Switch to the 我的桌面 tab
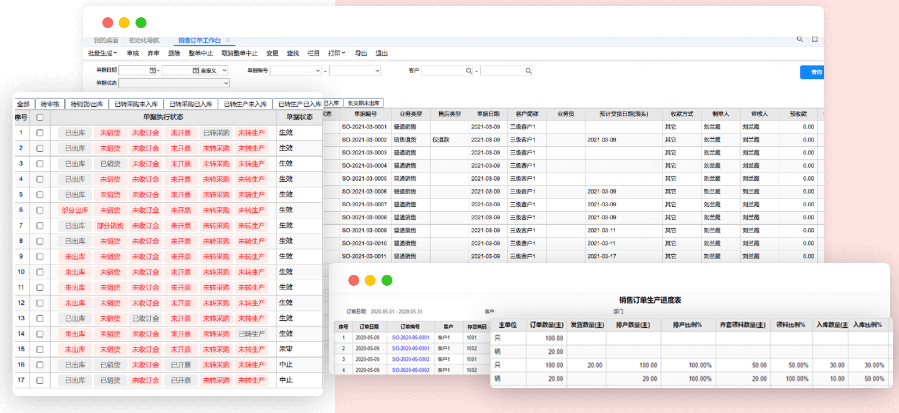This screenshot has height=413, width=899. point(106,40)
